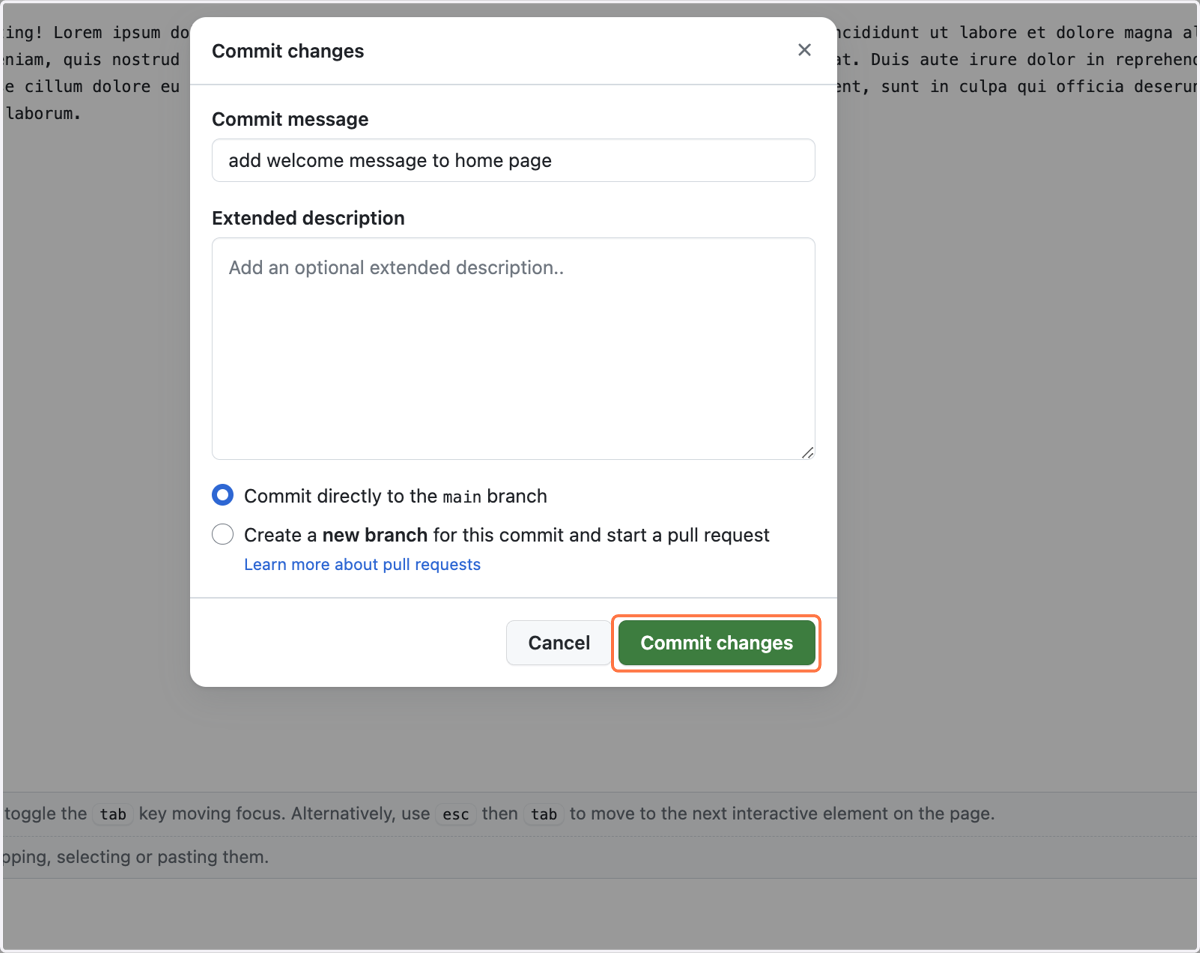Click the Cancel button
Image resolution: width=1200 pixels, height=953 pixels.
point(559,643)
